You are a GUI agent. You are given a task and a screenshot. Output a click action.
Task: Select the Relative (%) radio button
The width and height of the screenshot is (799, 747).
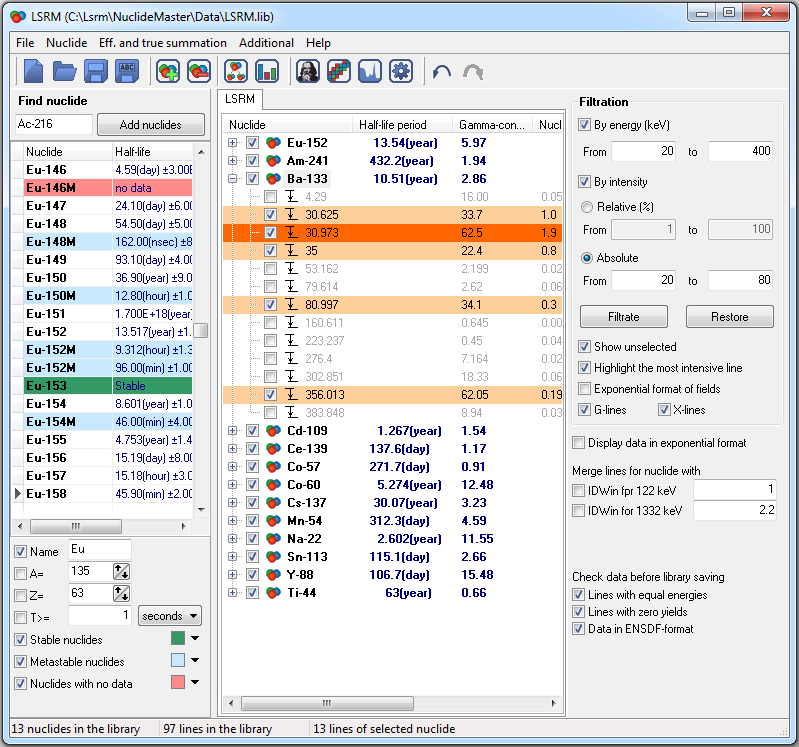[588, 206]
